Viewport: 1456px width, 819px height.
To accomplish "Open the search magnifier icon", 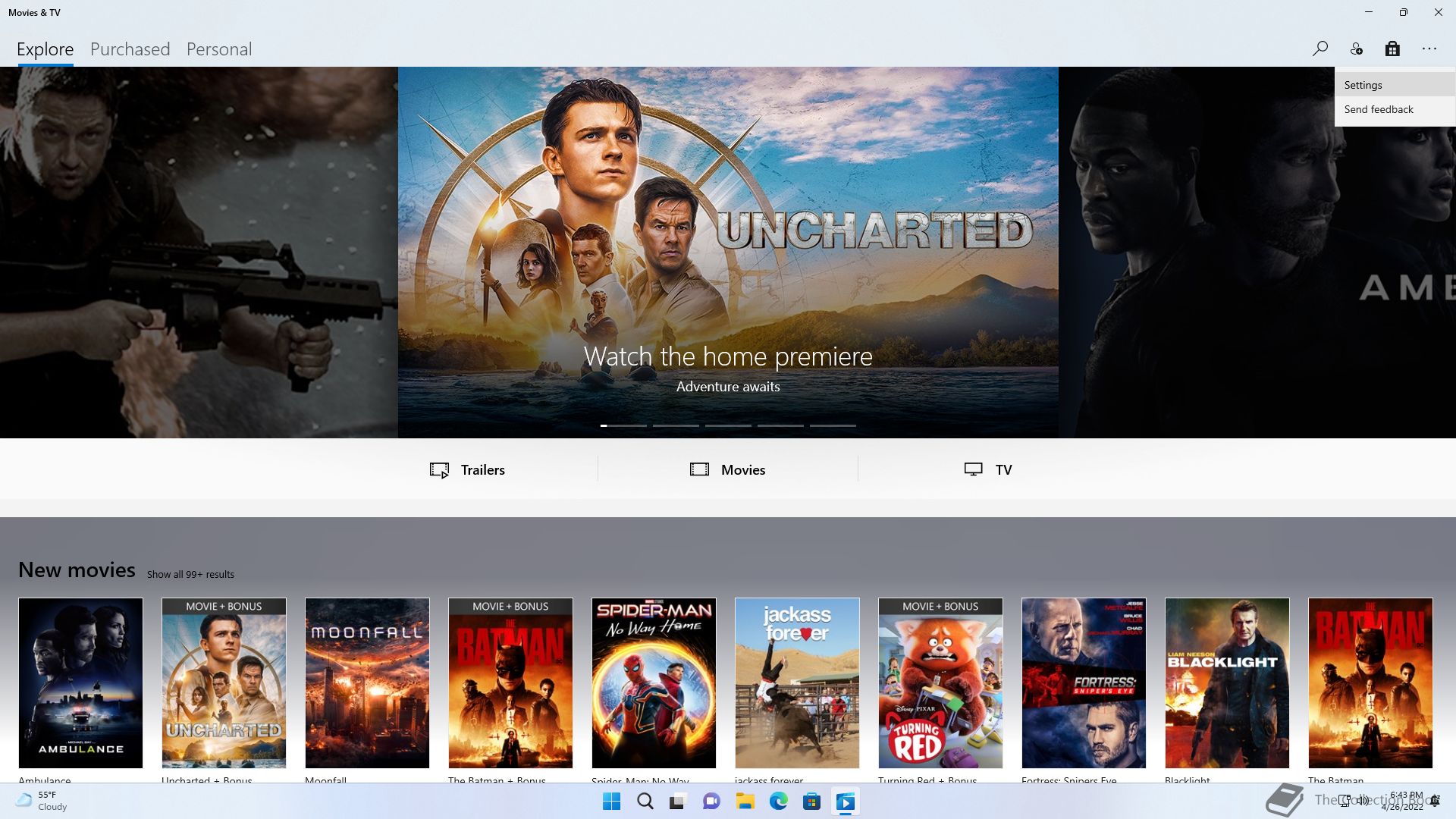I will click(1319, 49).
